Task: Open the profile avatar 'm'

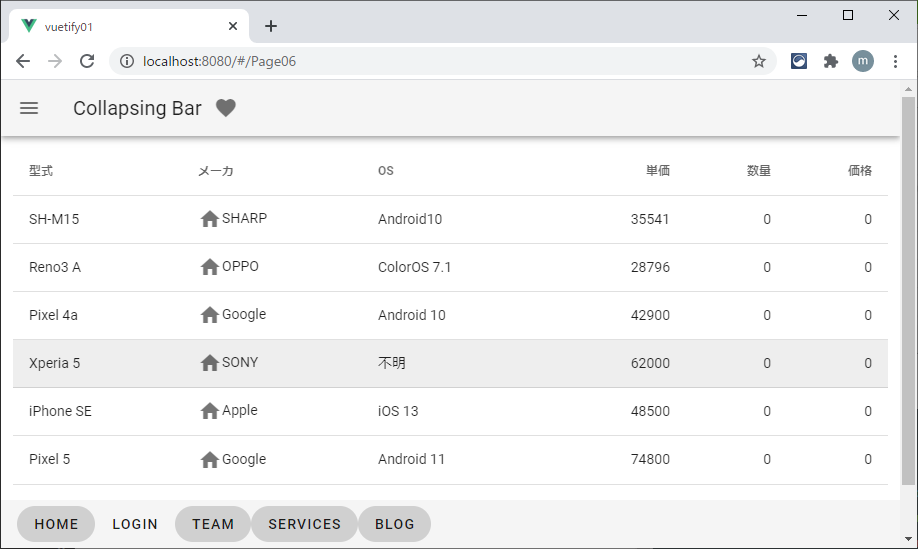Action: 863,61
